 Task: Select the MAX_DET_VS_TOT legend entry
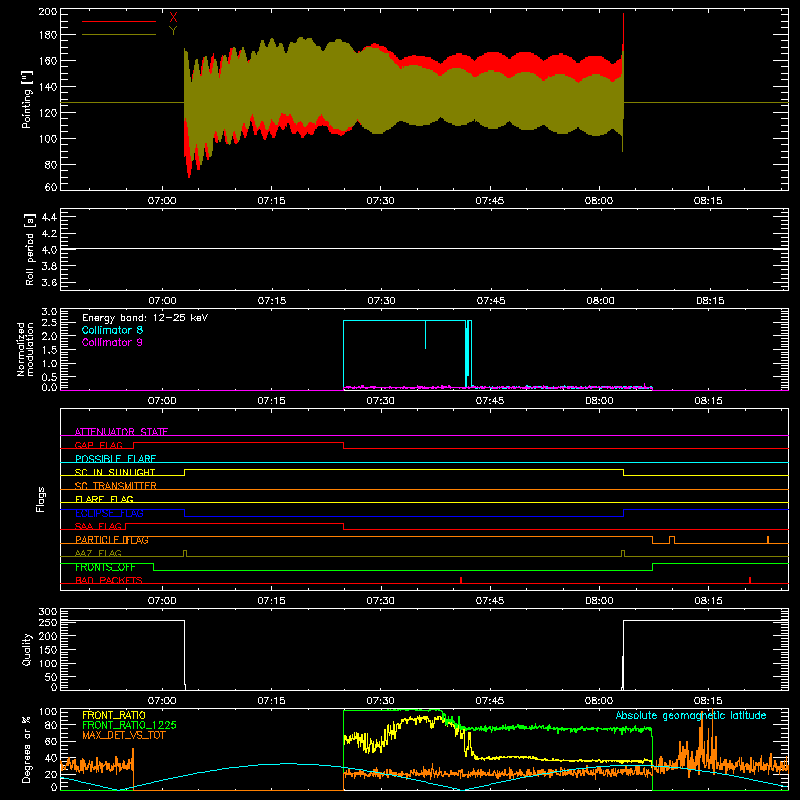[123, 735]
